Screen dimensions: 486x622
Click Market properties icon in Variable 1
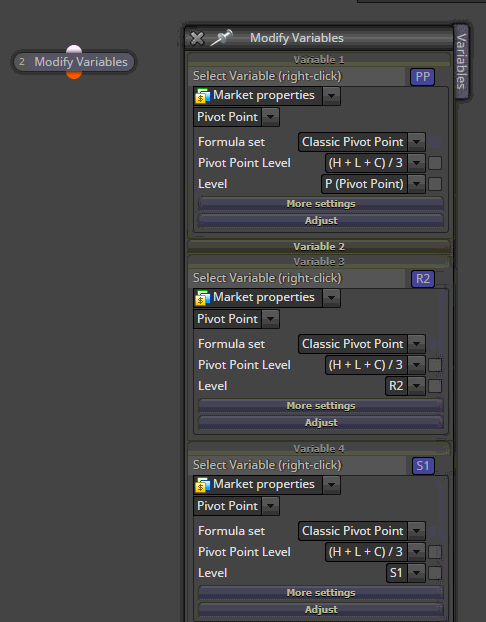click(x=203, y=96)
